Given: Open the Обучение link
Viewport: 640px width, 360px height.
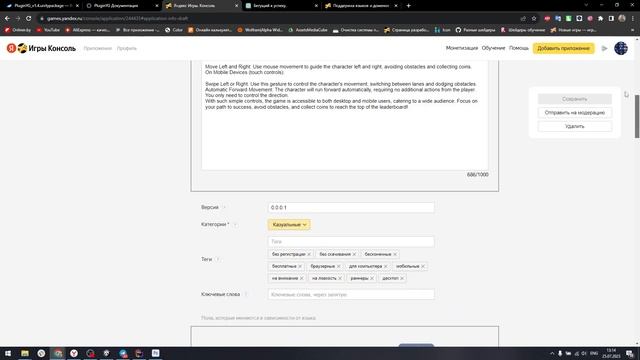Looking at the screenshot, I should pyautogui.click(x=493, y=48).
